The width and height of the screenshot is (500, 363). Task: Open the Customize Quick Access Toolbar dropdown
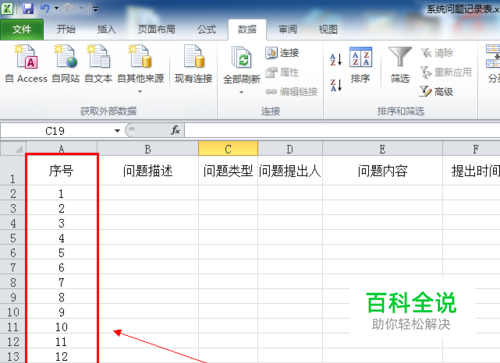click(96, 9)
